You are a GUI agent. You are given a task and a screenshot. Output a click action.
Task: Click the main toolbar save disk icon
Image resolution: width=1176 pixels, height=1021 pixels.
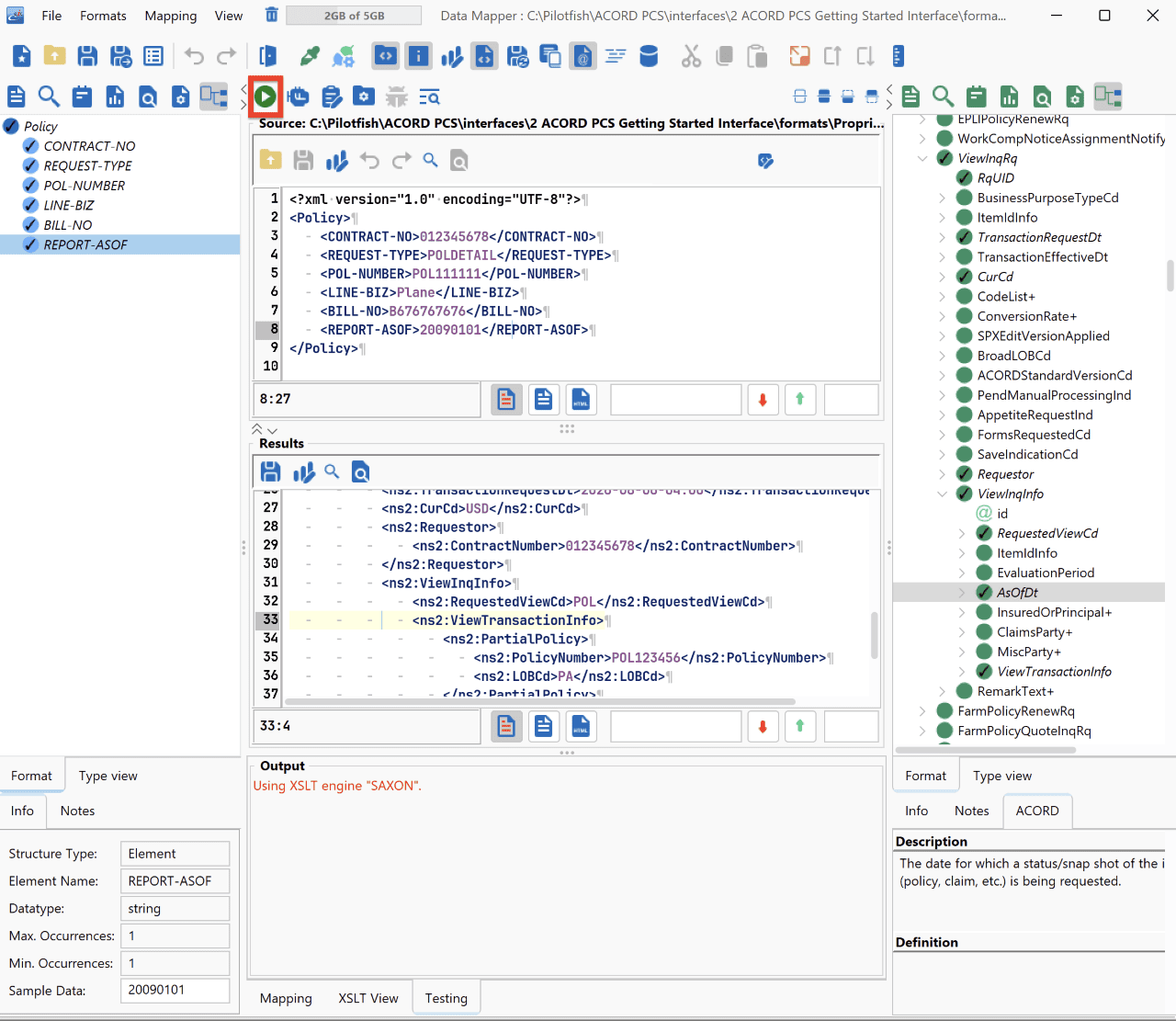point(87,56)
